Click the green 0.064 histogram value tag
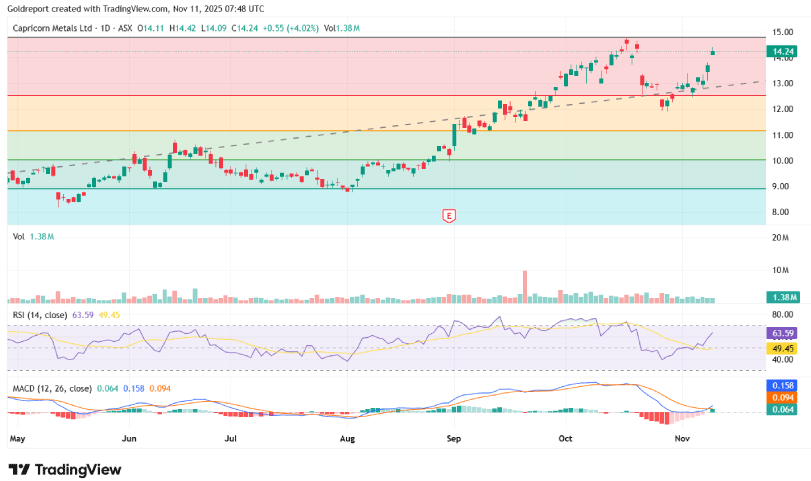 coord(783,409)
